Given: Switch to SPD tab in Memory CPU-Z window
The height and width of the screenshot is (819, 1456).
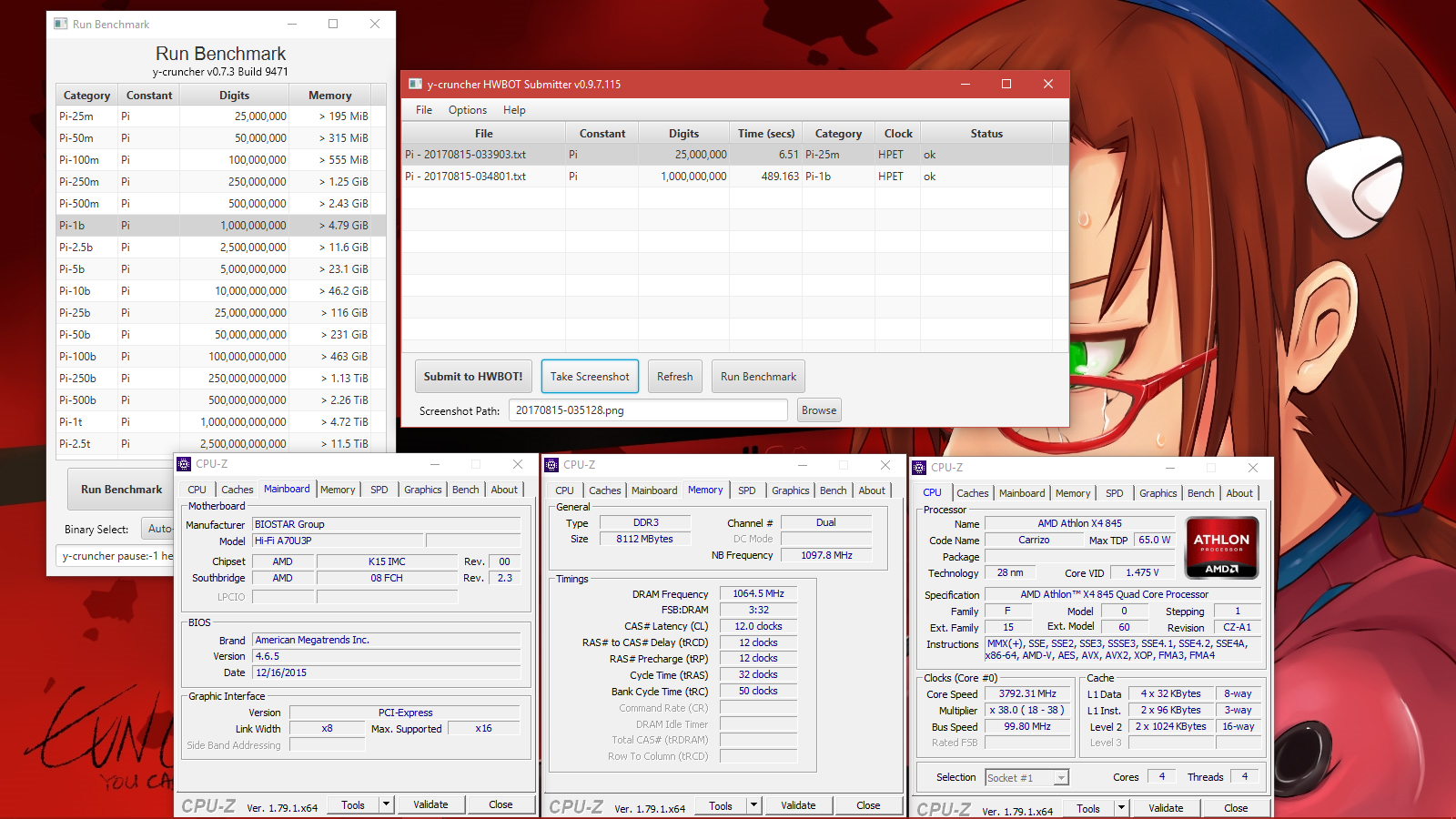Looking at the screenshot, I should point(747,490).
